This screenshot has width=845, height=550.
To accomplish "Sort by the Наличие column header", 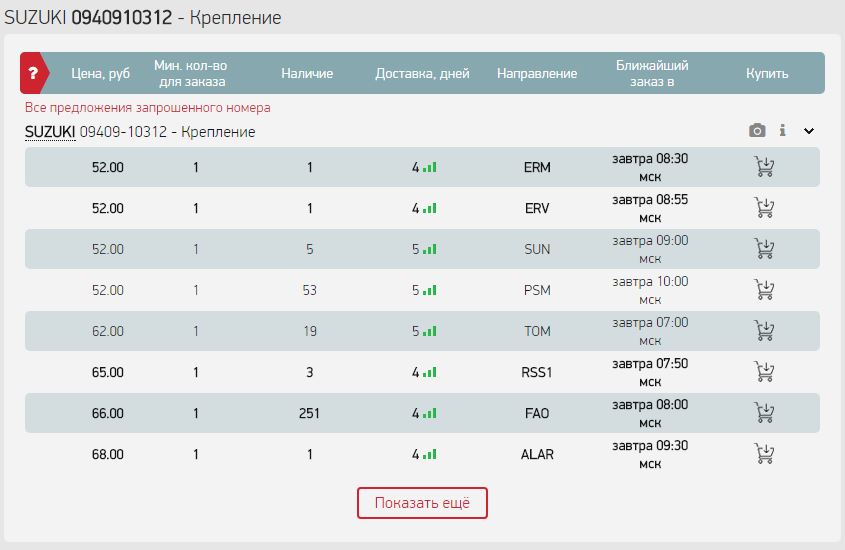I will (x=307, y=73).
